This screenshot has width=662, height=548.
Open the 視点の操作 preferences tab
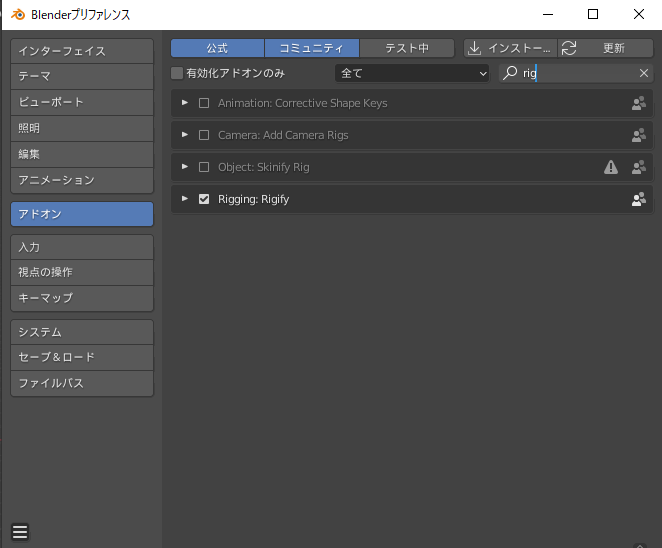point(82,272)
